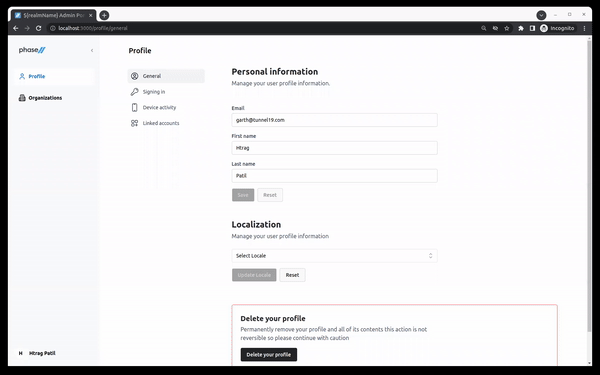
Task: Click the page vertical scrollbar
Action: coord(589,186)
